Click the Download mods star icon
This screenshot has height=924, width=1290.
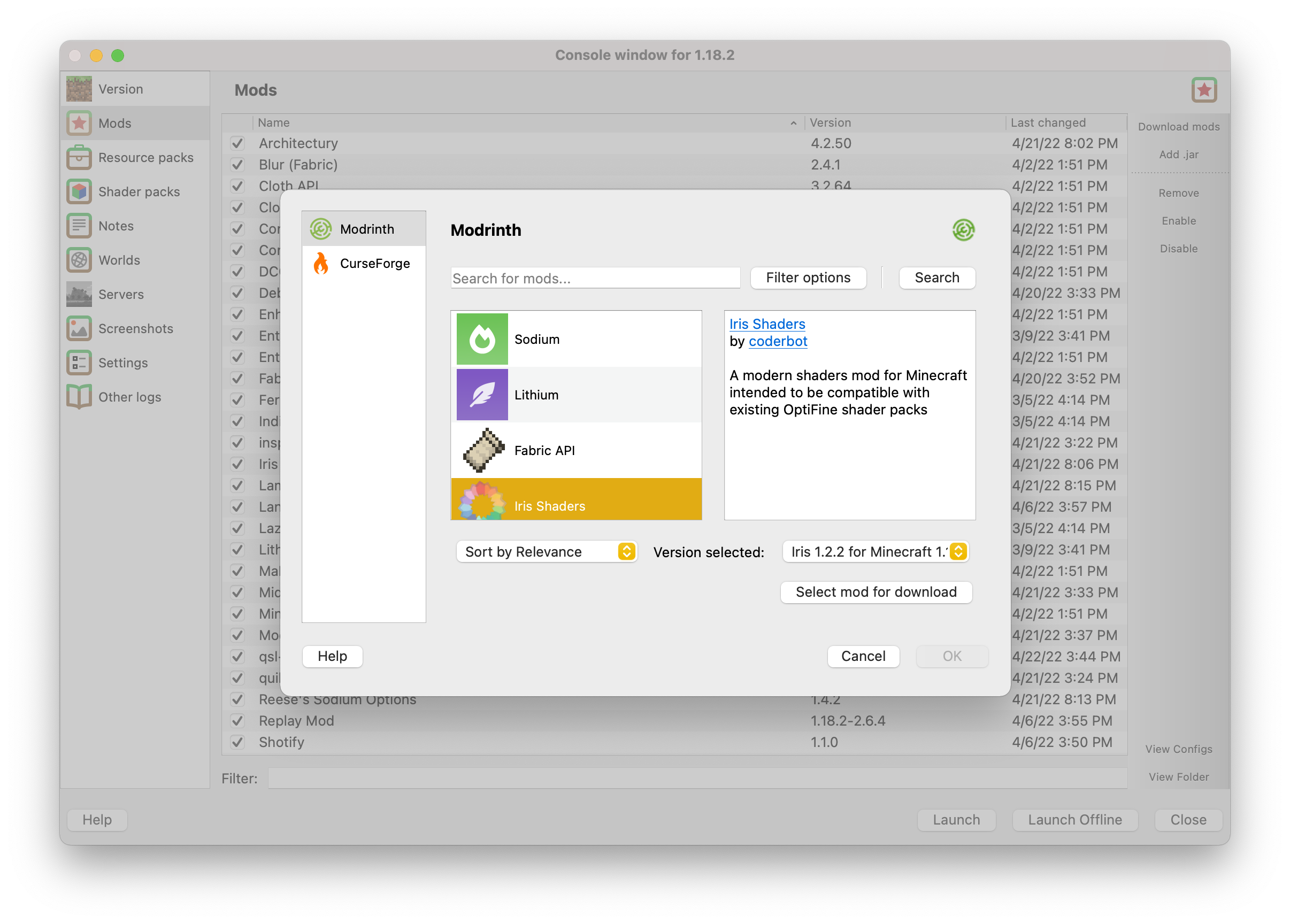click(x=1204, y=89)
